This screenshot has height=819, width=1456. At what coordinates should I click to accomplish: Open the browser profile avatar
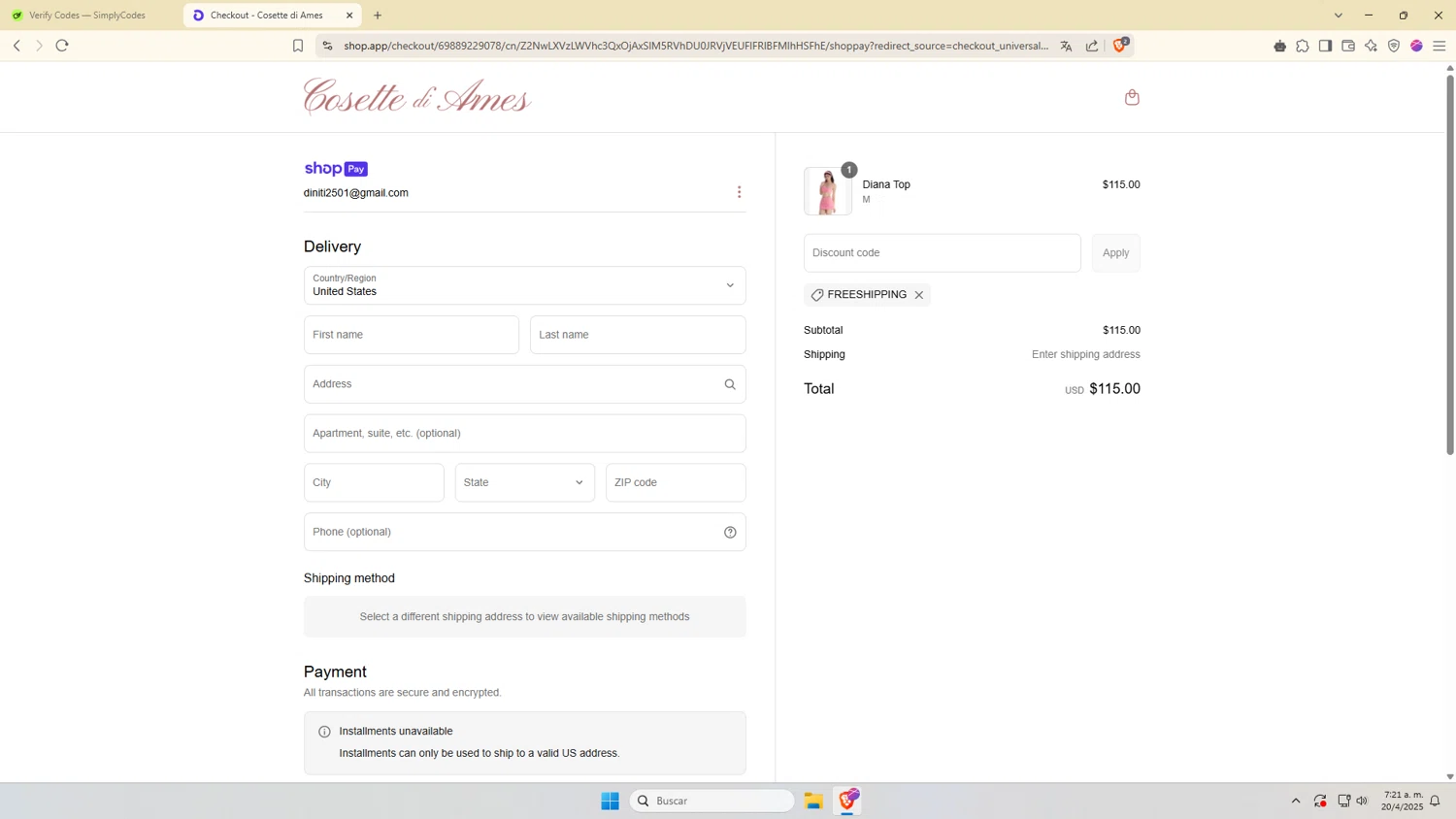pos(1416,46)
